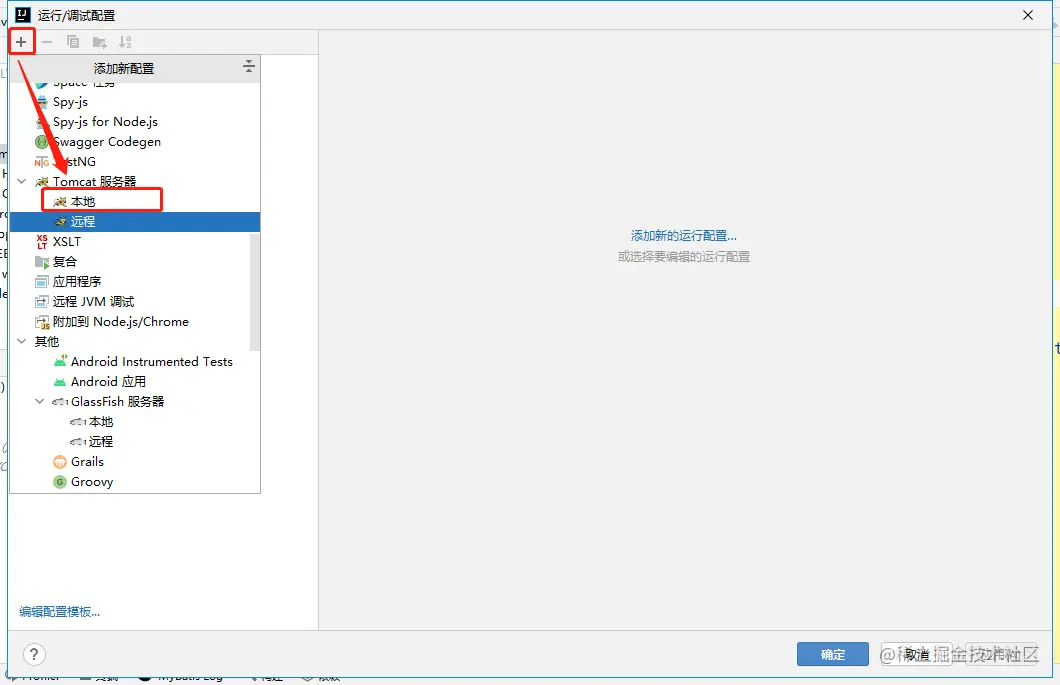Select the Swagger Codegen entry
This screenshot has height=685, width=1060.
pos(135,142)
